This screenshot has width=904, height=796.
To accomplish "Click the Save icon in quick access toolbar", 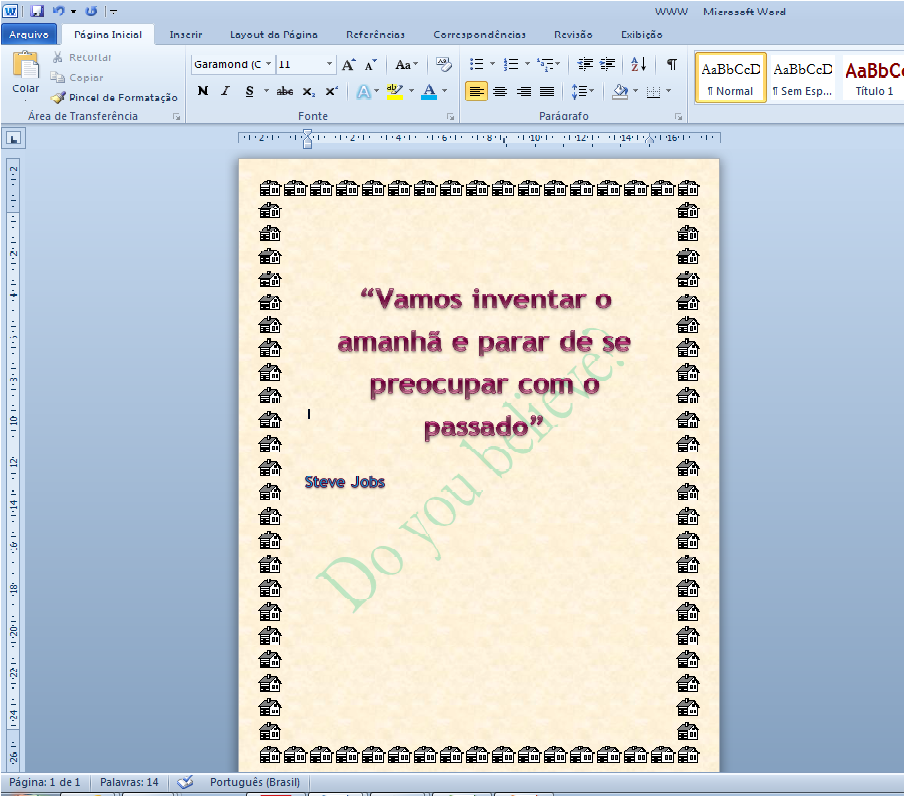I will point(37,11).
